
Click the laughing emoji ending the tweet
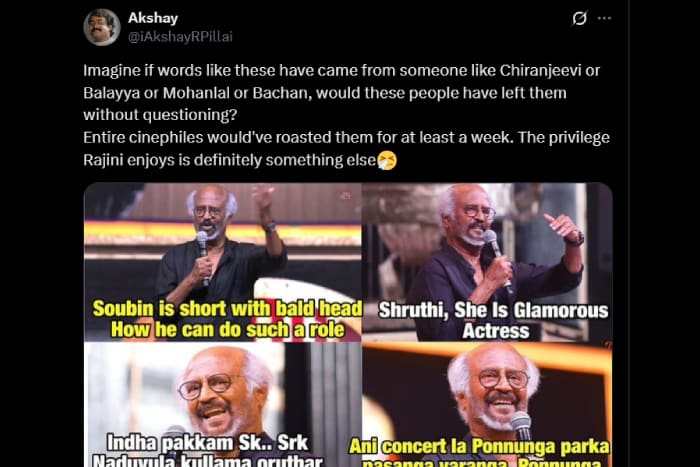click(387, 160)
